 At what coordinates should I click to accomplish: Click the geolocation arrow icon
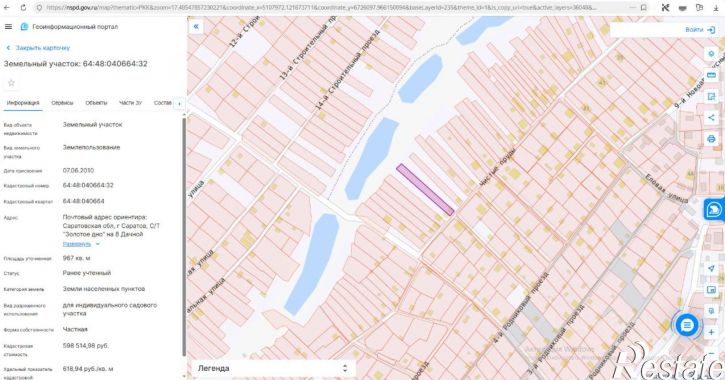[711, 269]
